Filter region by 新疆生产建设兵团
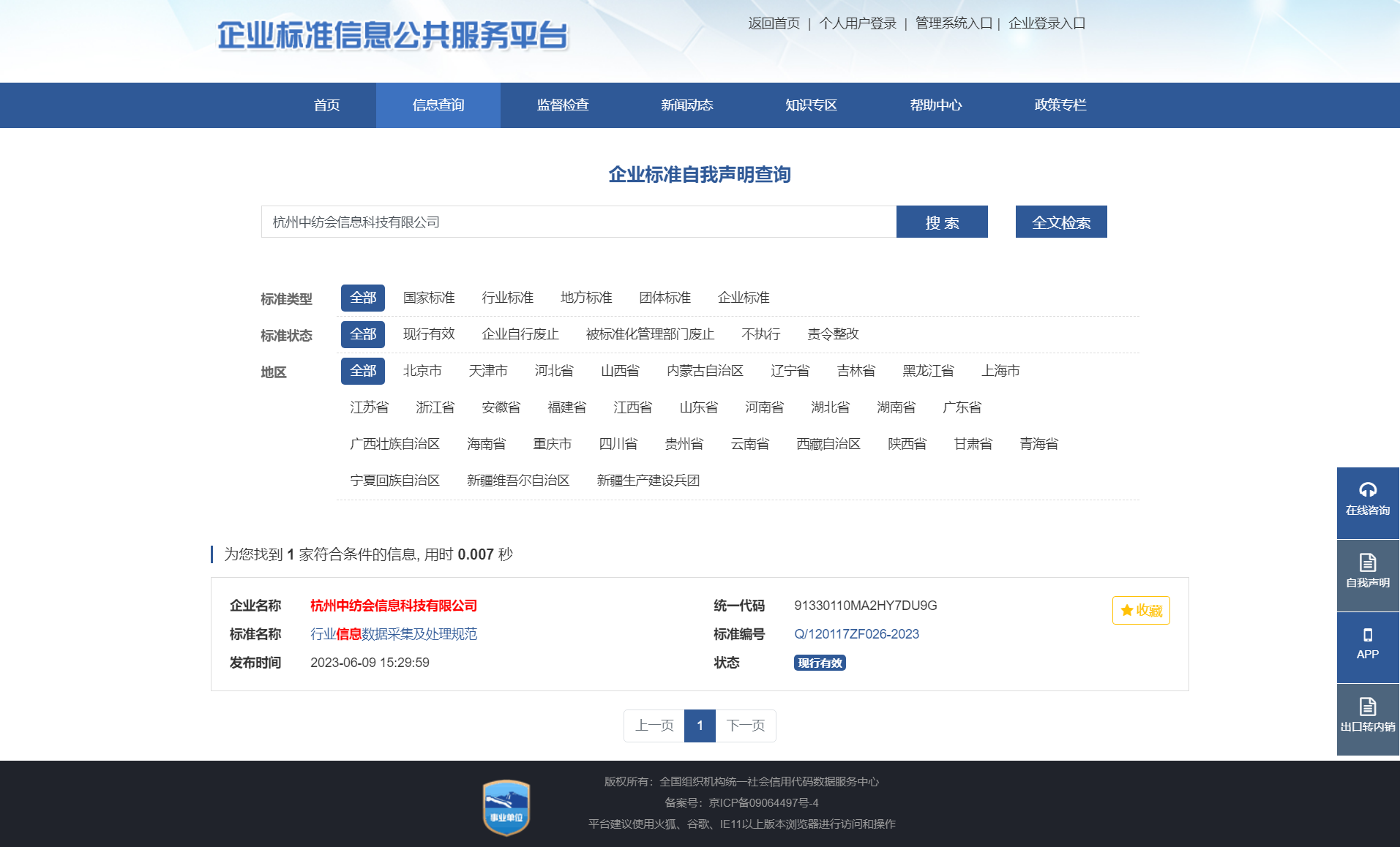 pyautogui.click(x=648, y=481)
